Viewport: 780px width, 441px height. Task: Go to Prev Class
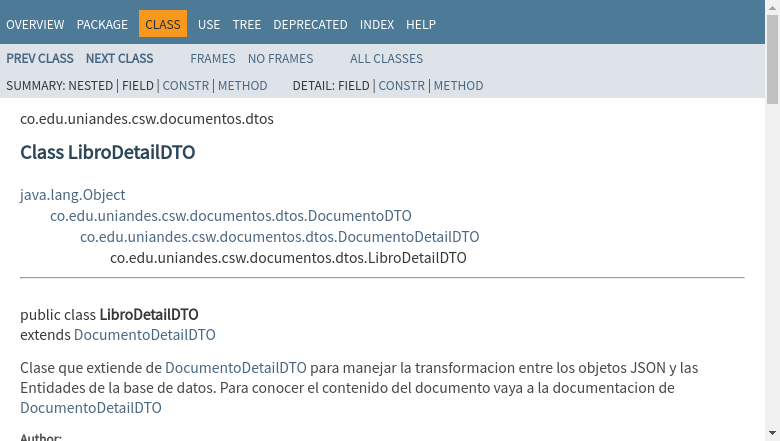[x=40, y=59]
